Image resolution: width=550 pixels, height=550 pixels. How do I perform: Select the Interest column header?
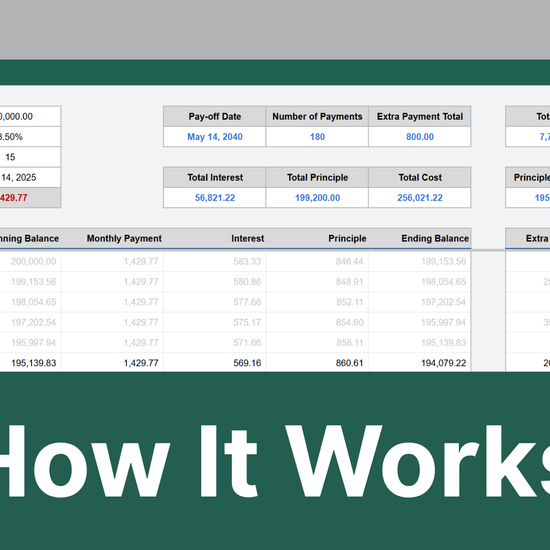point(247,239)
